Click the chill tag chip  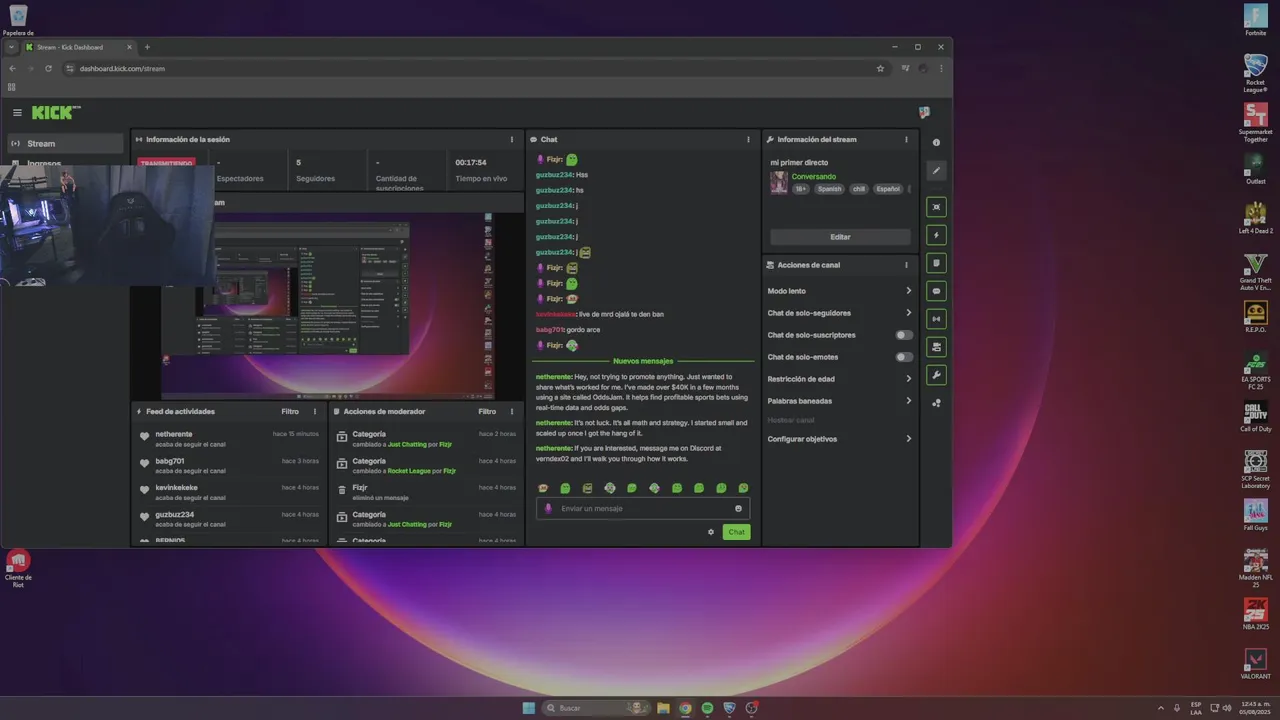click(x=859, y=189)
